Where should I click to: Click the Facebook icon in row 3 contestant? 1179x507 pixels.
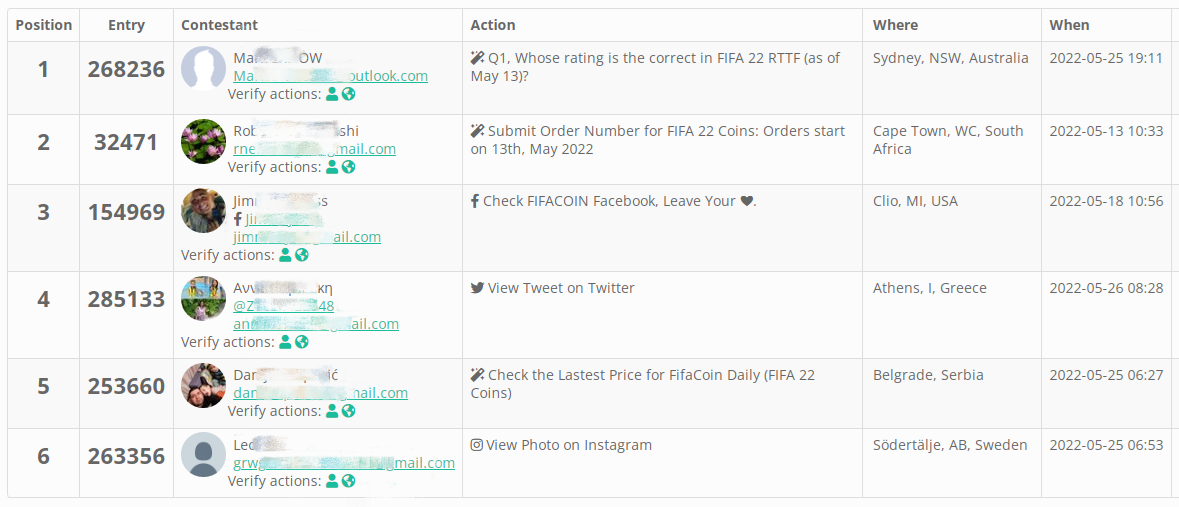pos(238,219)
